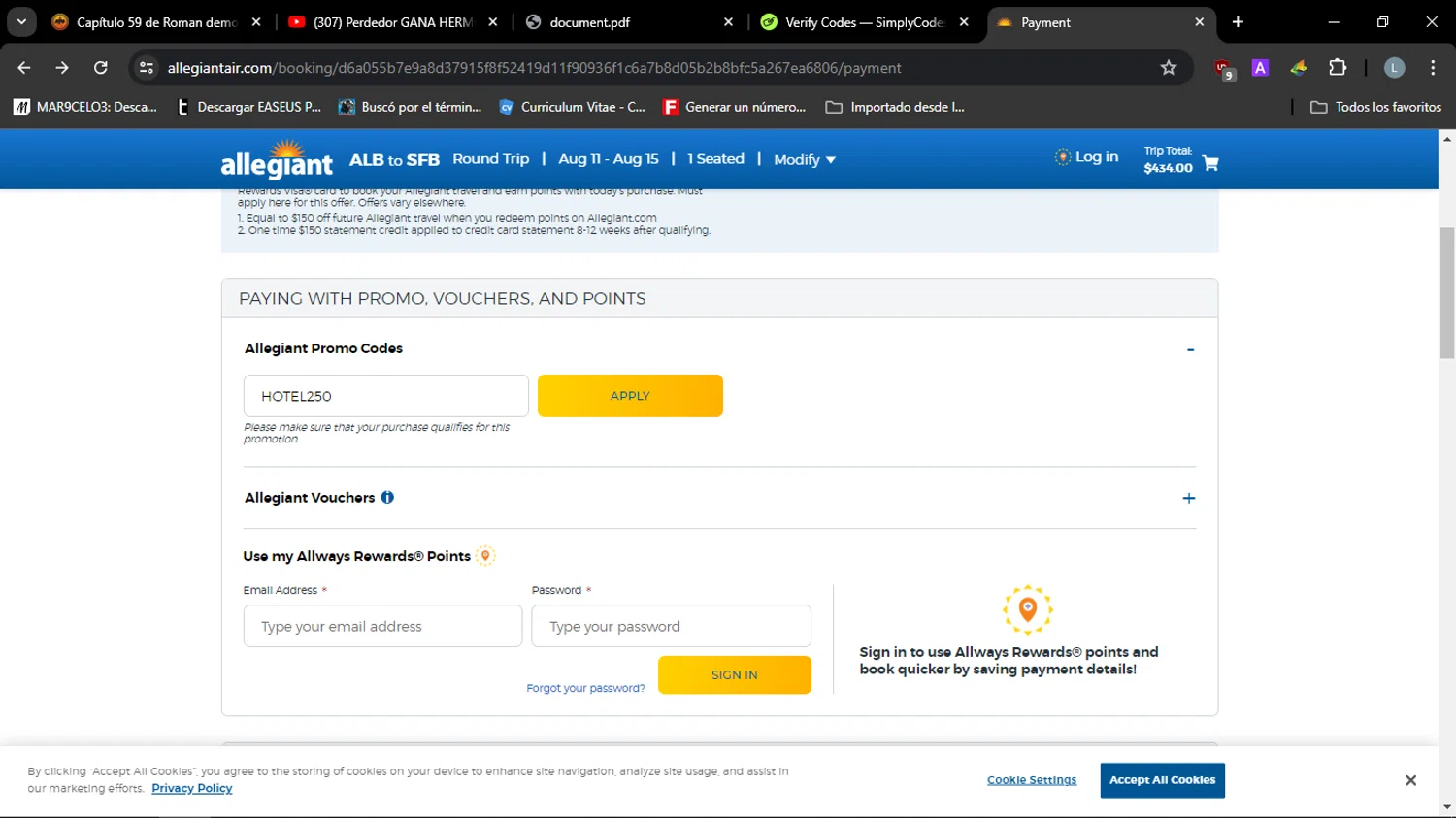The width and height of the screenshot is (1456, 818).
Task: Click the Allegiant logo
Action: tap(277, 160)
